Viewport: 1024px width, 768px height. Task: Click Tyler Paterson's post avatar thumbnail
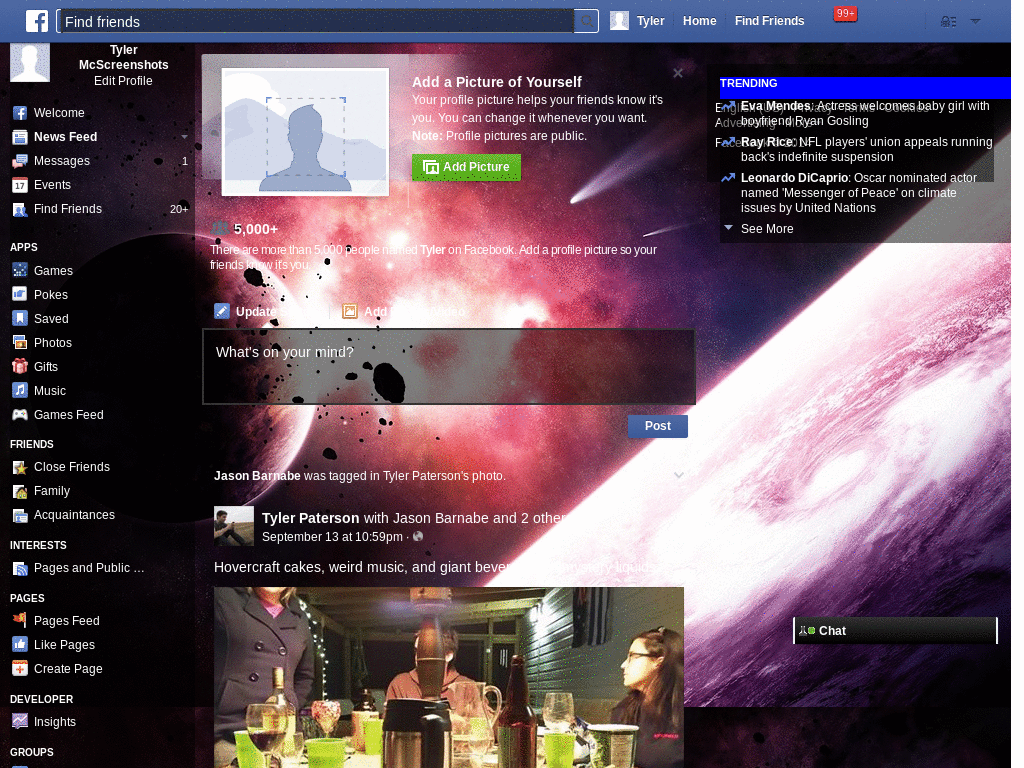[x=234, y=526]
